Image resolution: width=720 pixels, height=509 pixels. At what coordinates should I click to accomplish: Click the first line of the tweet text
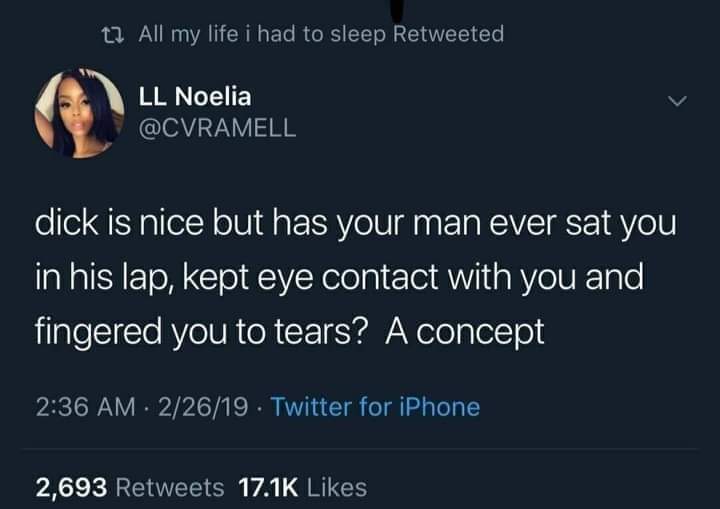pos(357,223)
